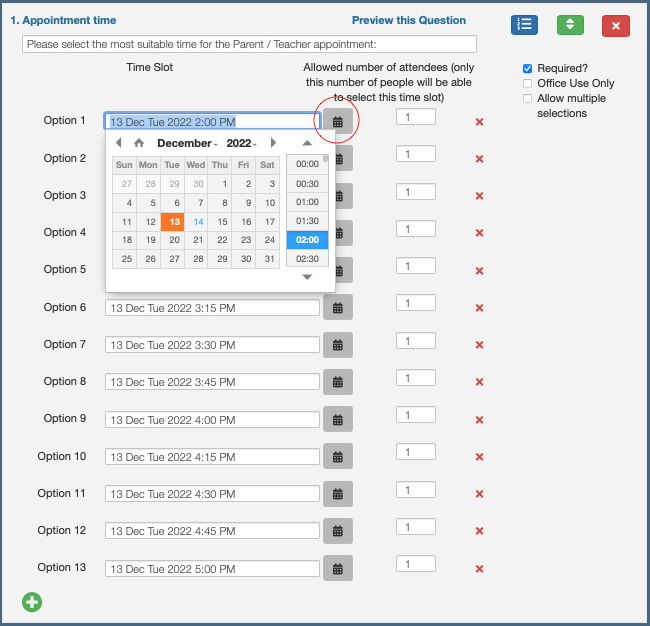Click the Option 6 time slot field

tap(212, 308)
